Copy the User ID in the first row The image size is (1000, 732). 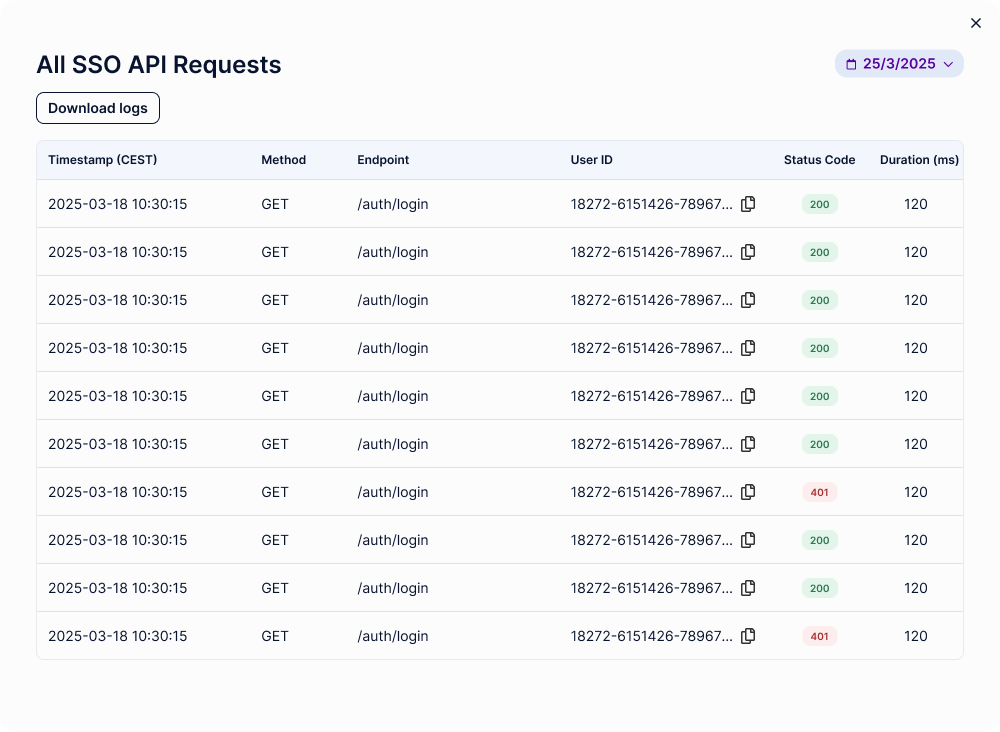pyautogui.click(x=748, y=204)
